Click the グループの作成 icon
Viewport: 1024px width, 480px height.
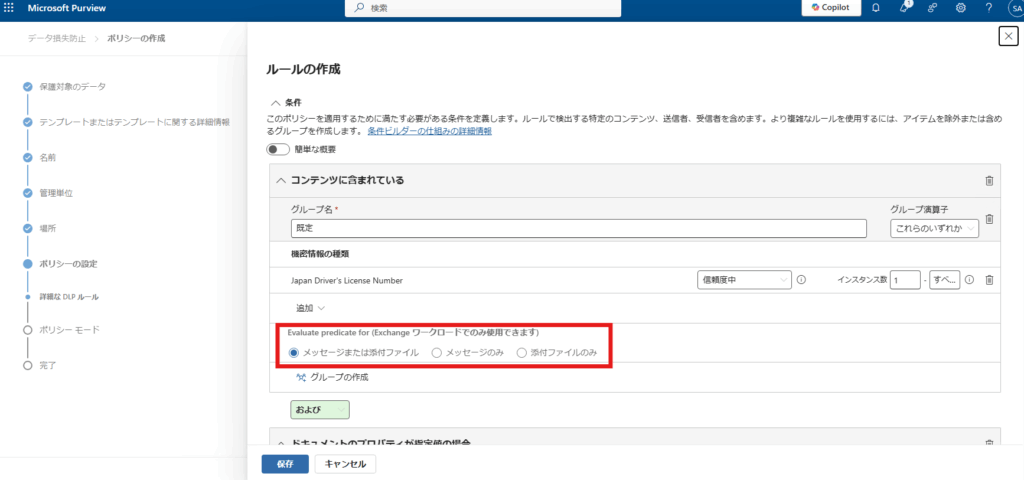tap(301, 377)
